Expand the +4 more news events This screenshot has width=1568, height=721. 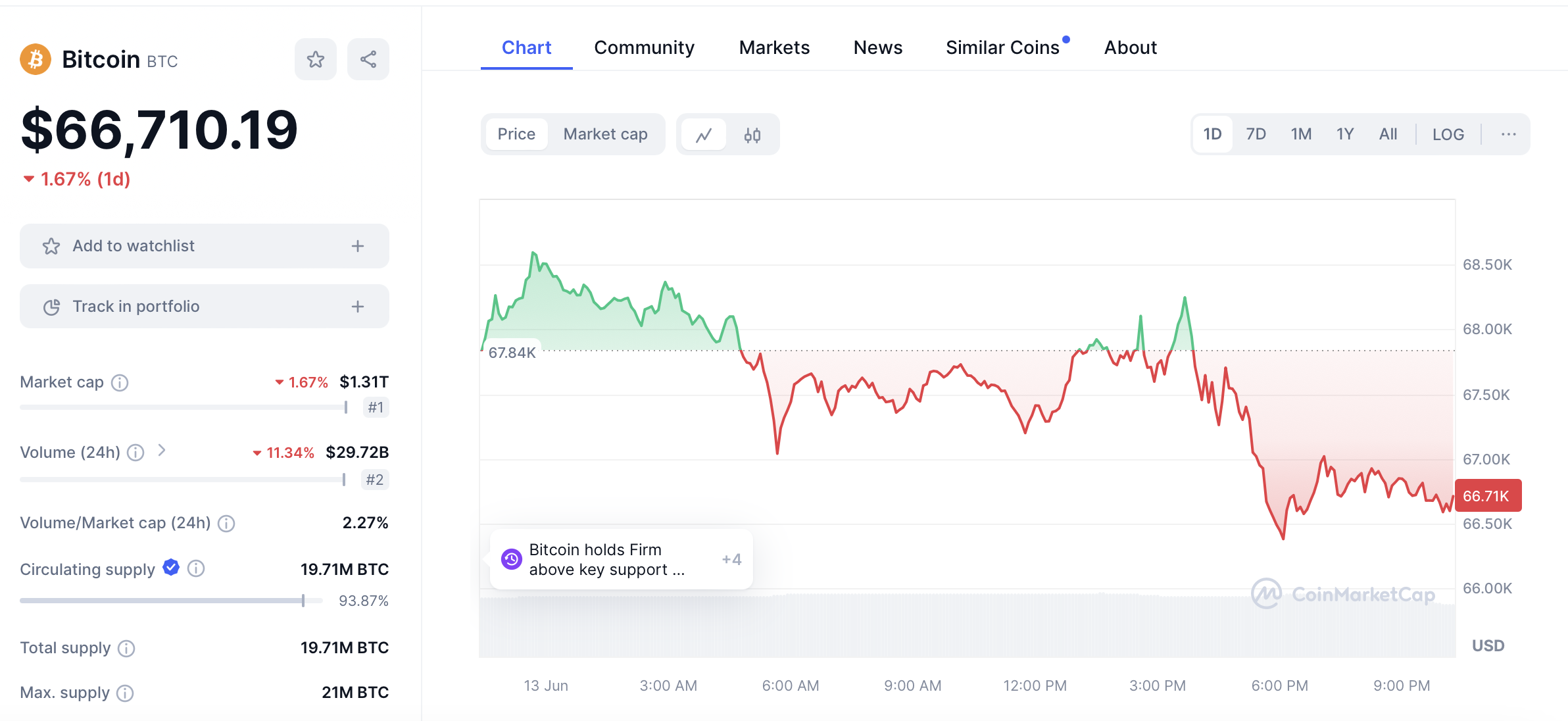click(731, 559)
